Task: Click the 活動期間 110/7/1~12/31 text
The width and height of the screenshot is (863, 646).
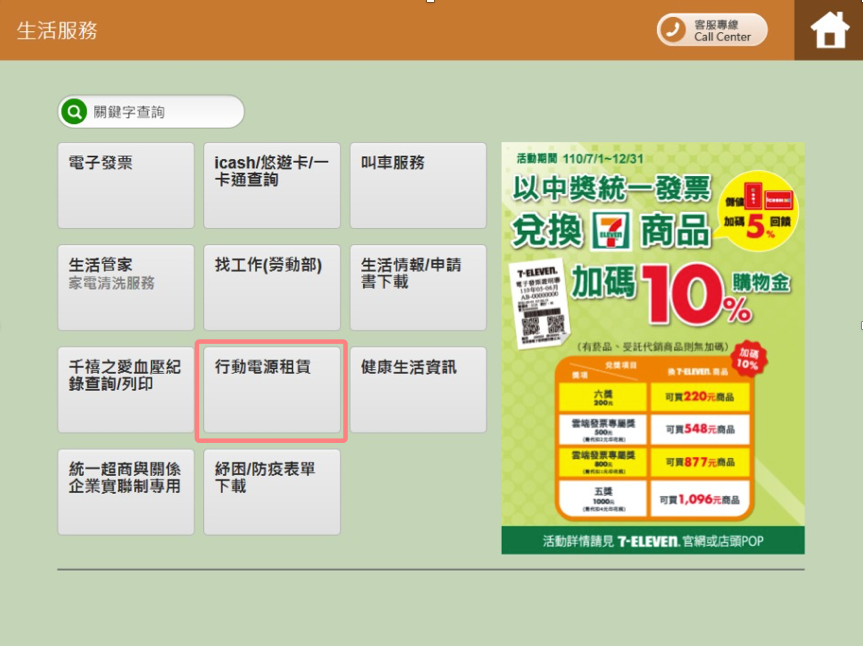Action: point(580,158)
